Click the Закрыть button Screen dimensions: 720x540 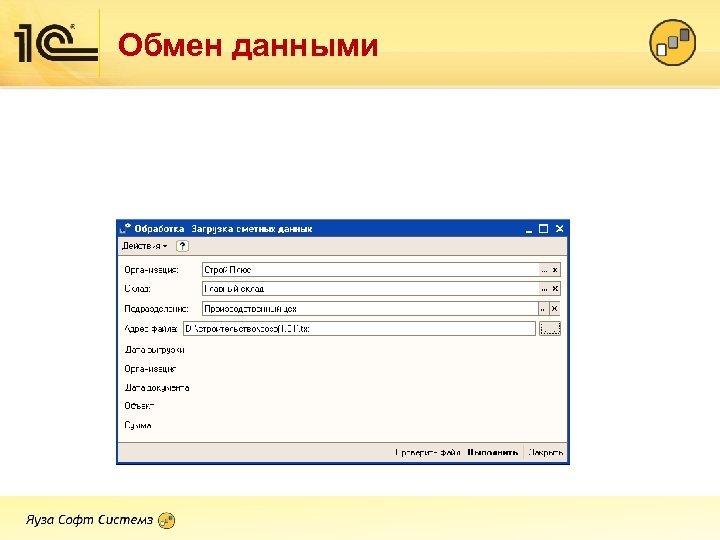pyautogui.click(x=546, y=453)
